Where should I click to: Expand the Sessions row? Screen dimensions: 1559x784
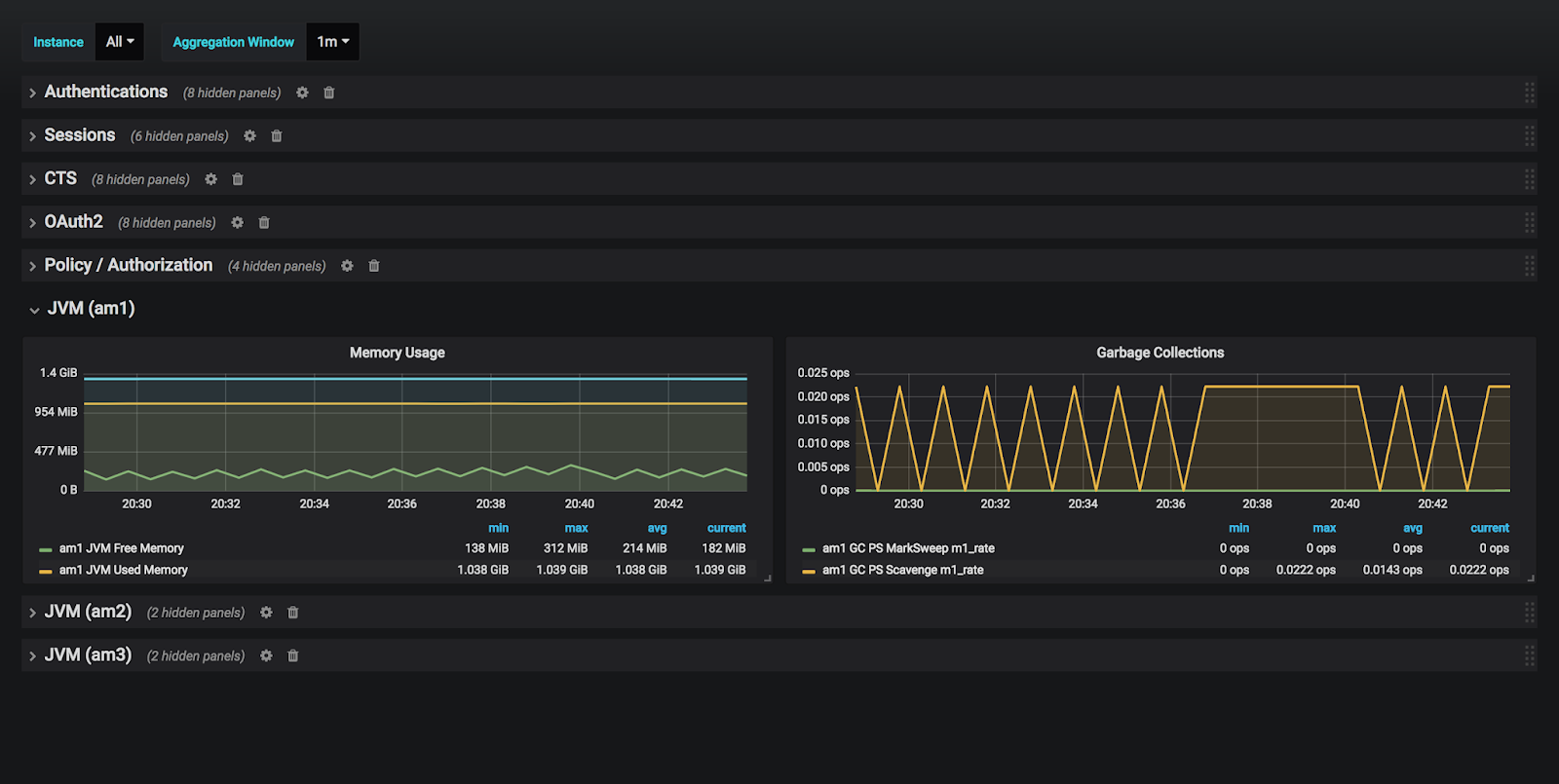click(x=32, y=136)
